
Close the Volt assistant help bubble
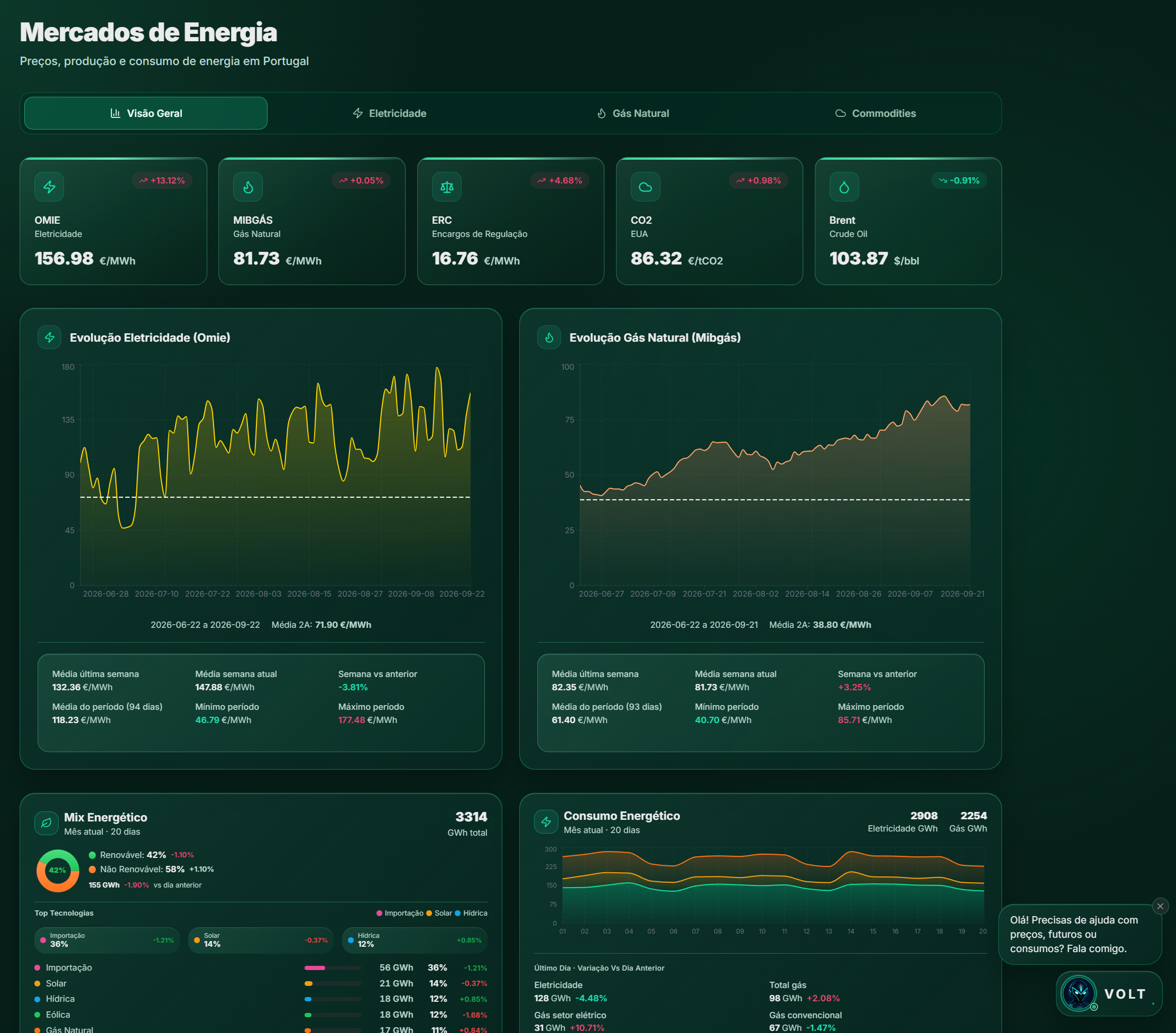[x=1160, y=907]
